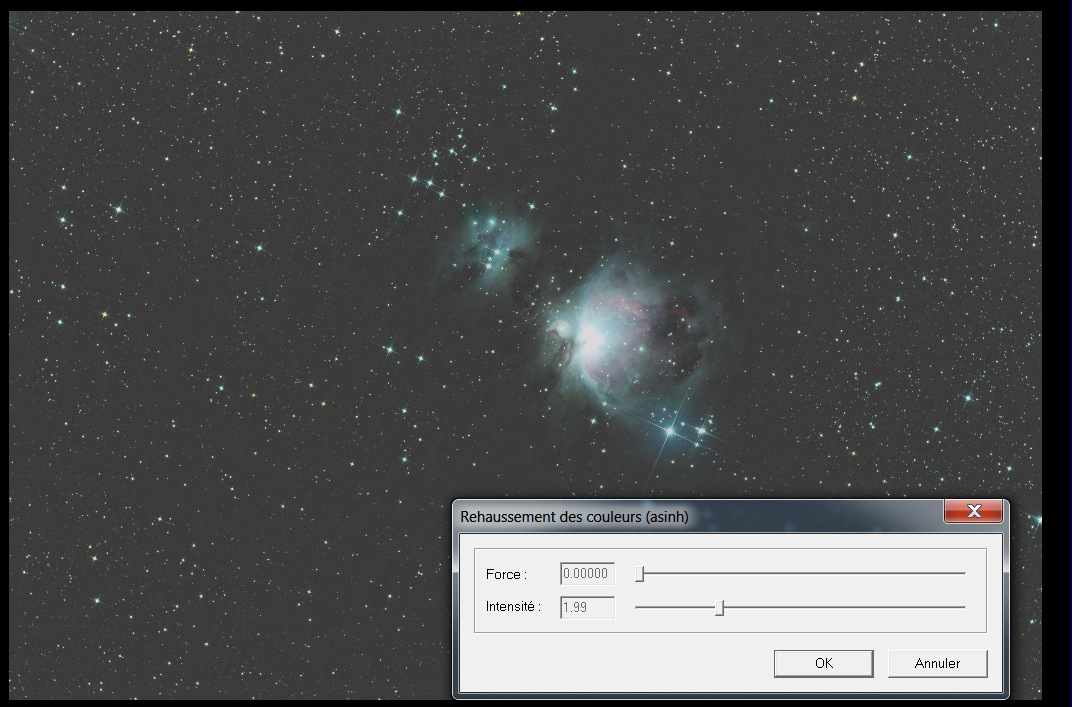The width and height of the screenshot is (1072, 707).
Task: Close the Rehaussement des couleurs dialog
Action: tap(973, 512)
